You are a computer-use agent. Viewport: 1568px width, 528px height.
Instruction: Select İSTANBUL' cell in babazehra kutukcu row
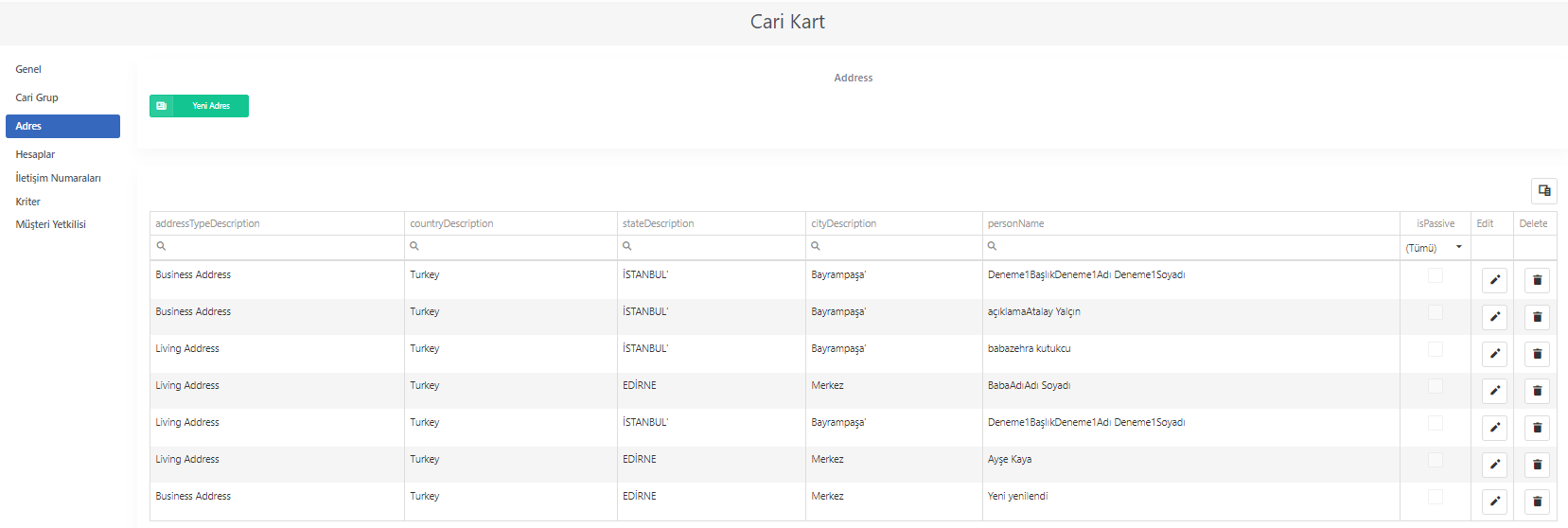pyautogui.click(x=711, y=354)
